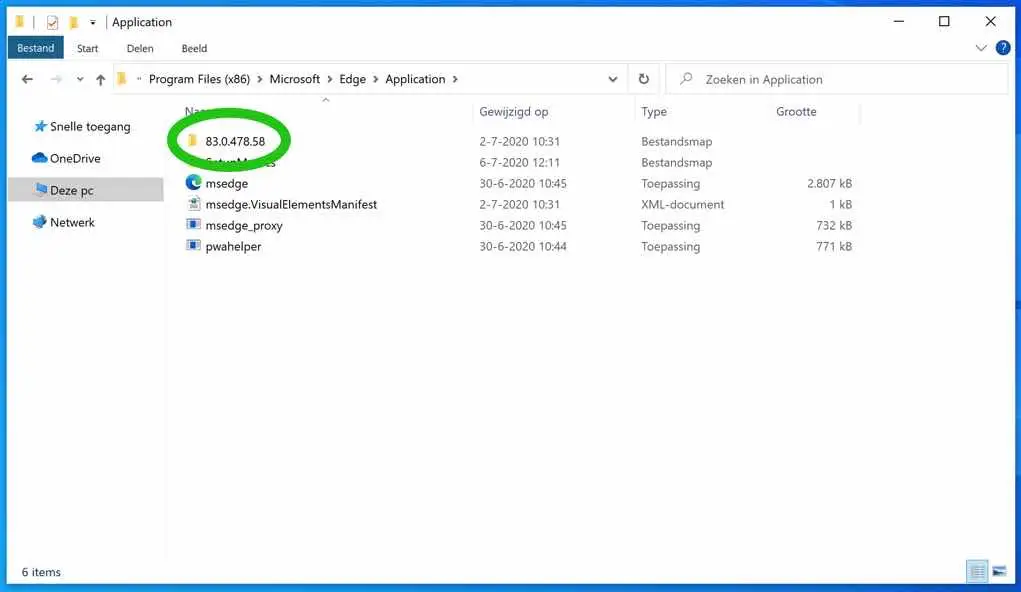This screenshot has width=1021, height=592.
Task: Click Application breadcrumb in address bar
Action: pyautogui.click(x=415, y=79)
